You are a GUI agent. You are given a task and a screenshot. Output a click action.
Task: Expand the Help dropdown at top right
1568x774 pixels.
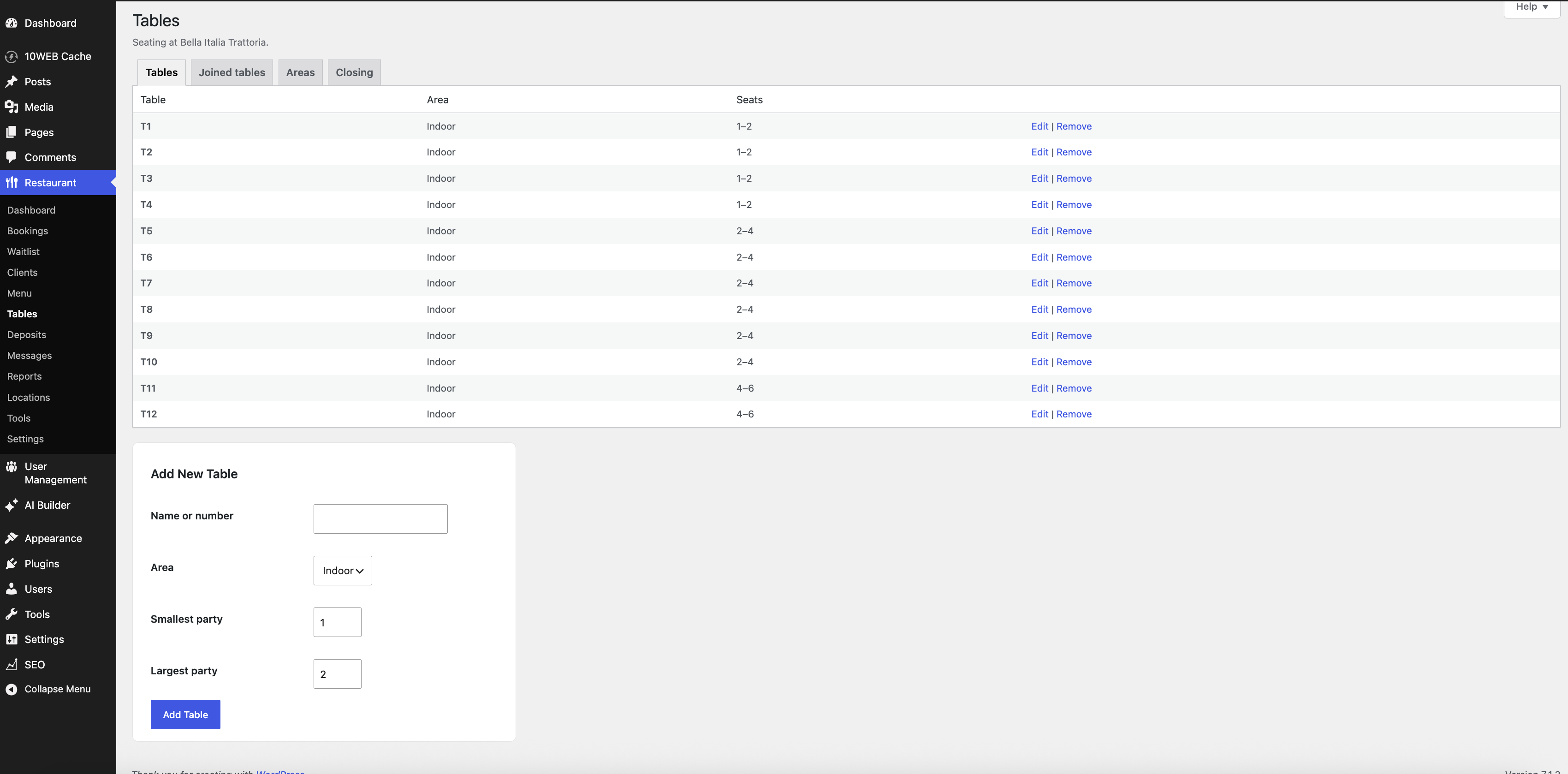pyautogui.click(x=1532, y=7)
